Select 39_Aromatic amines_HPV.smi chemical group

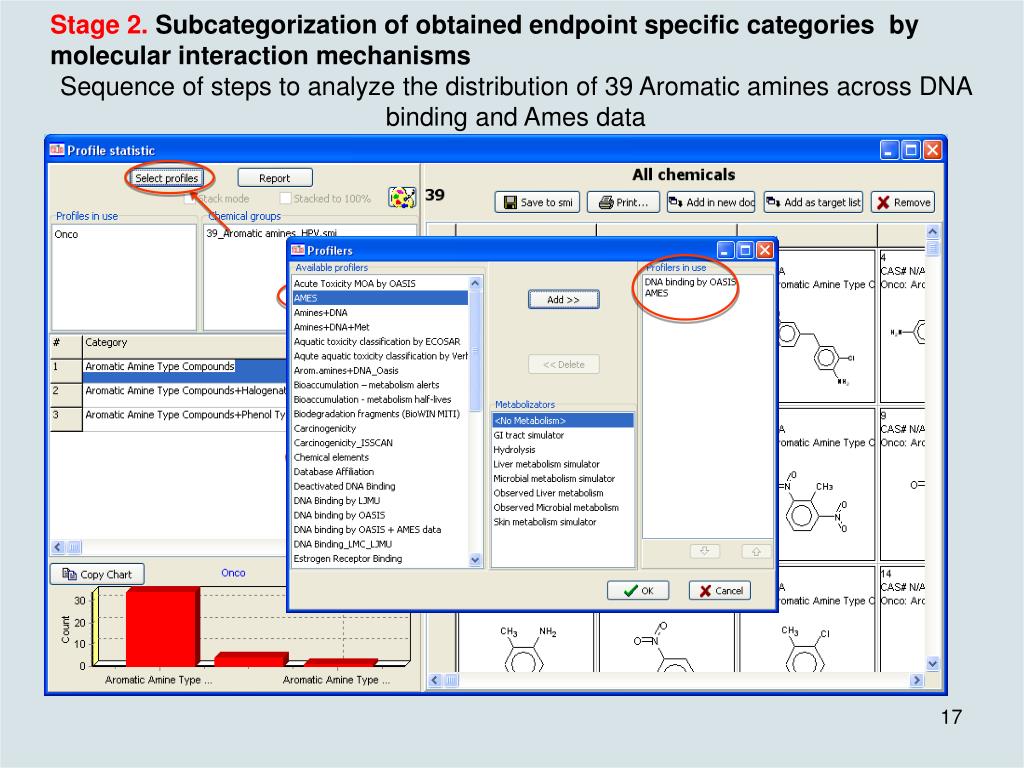(x=272, y=232)
